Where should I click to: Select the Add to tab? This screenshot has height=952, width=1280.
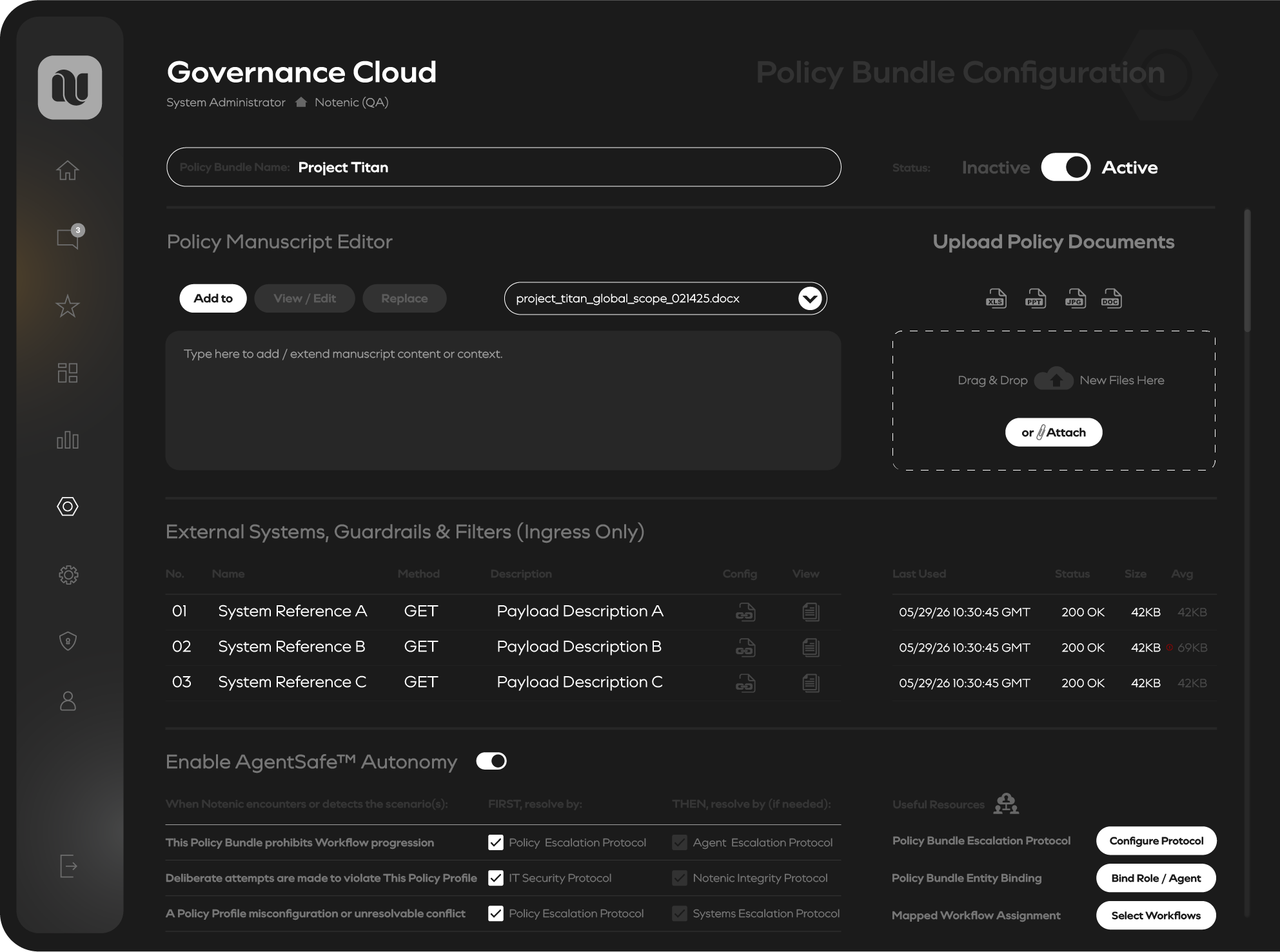[x=213, y=298]
